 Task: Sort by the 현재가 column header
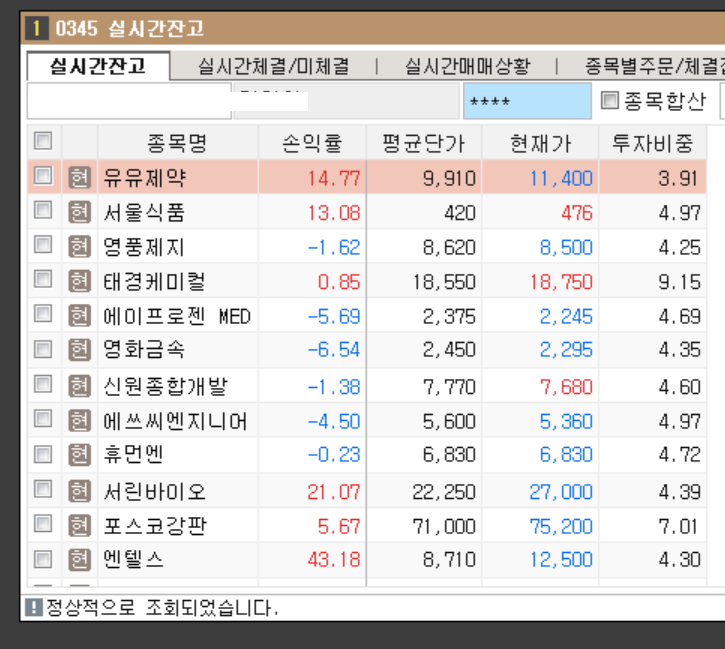click(x=541, y=142)
